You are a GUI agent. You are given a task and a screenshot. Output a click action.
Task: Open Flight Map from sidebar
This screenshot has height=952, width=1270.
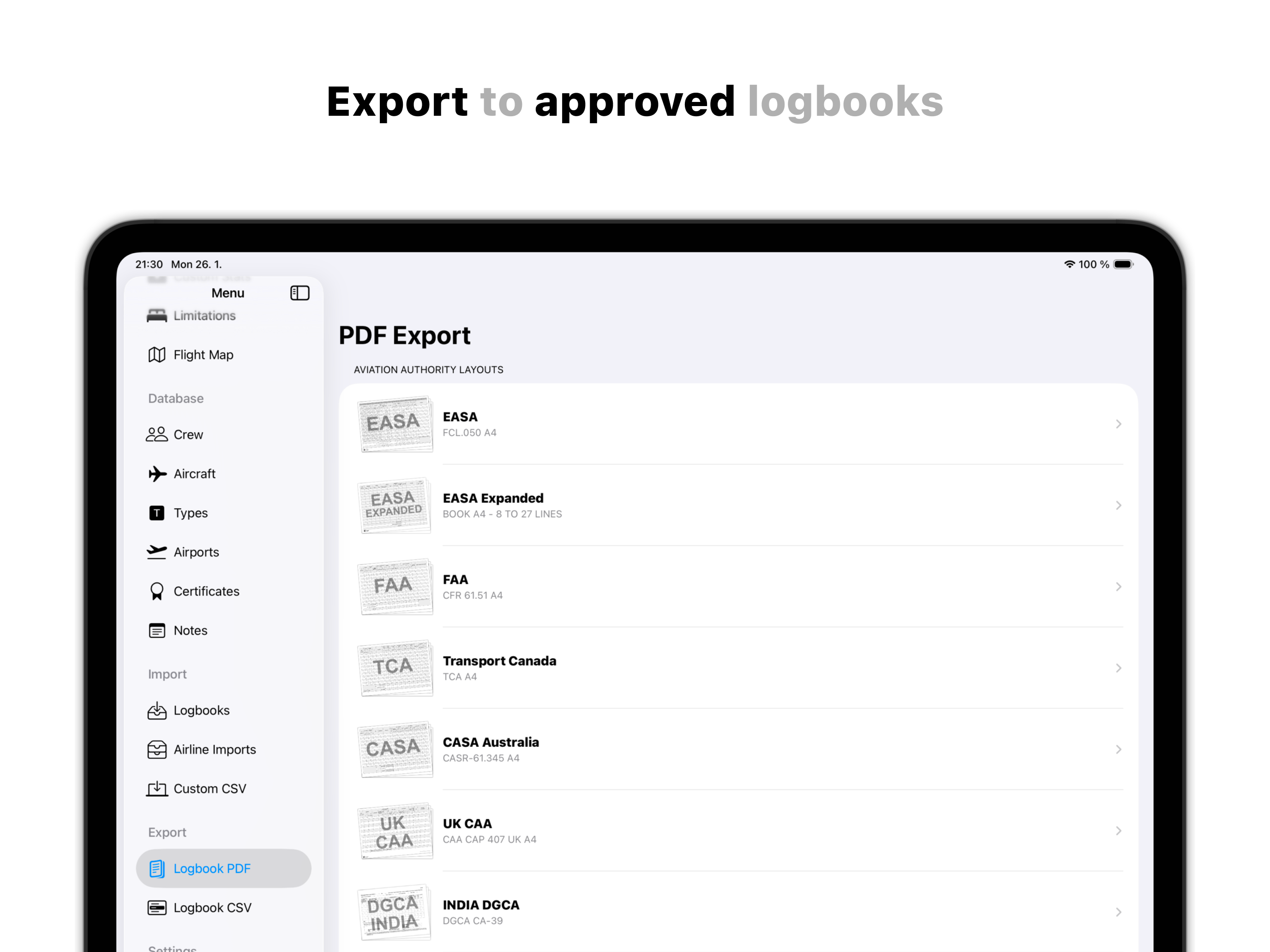coord(203,355)
